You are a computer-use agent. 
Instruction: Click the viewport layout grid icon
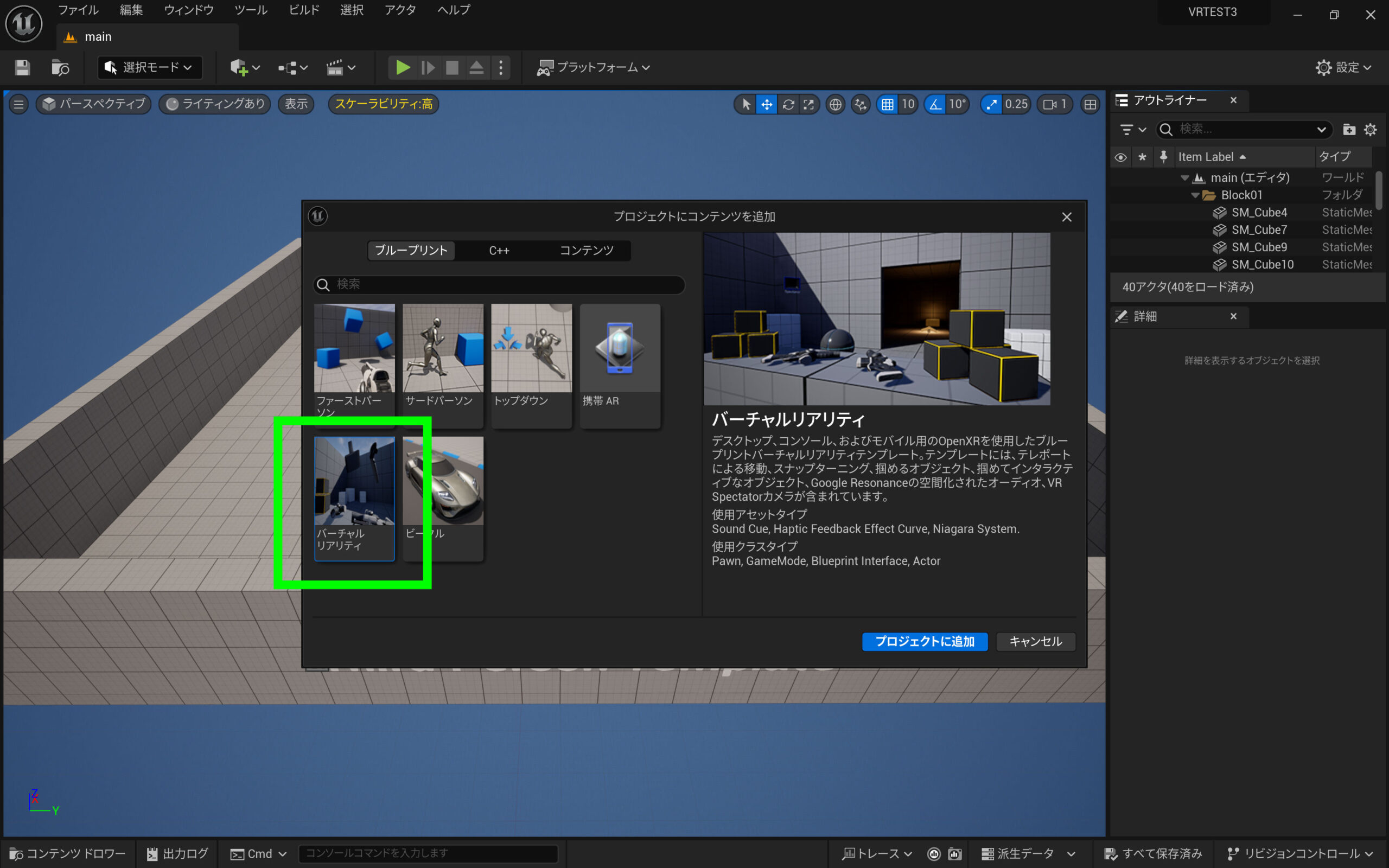[1089, 104]
